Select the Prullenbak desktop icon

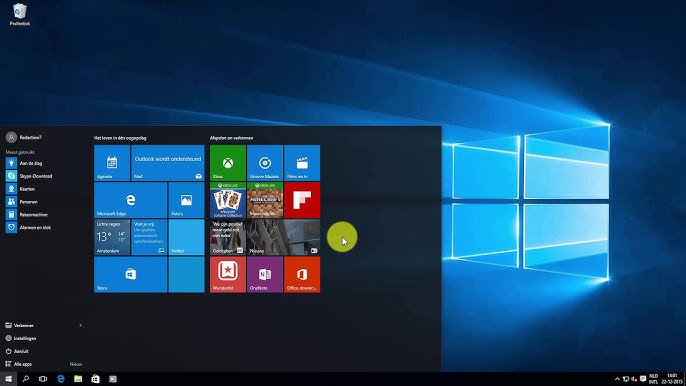click(20, 14)
